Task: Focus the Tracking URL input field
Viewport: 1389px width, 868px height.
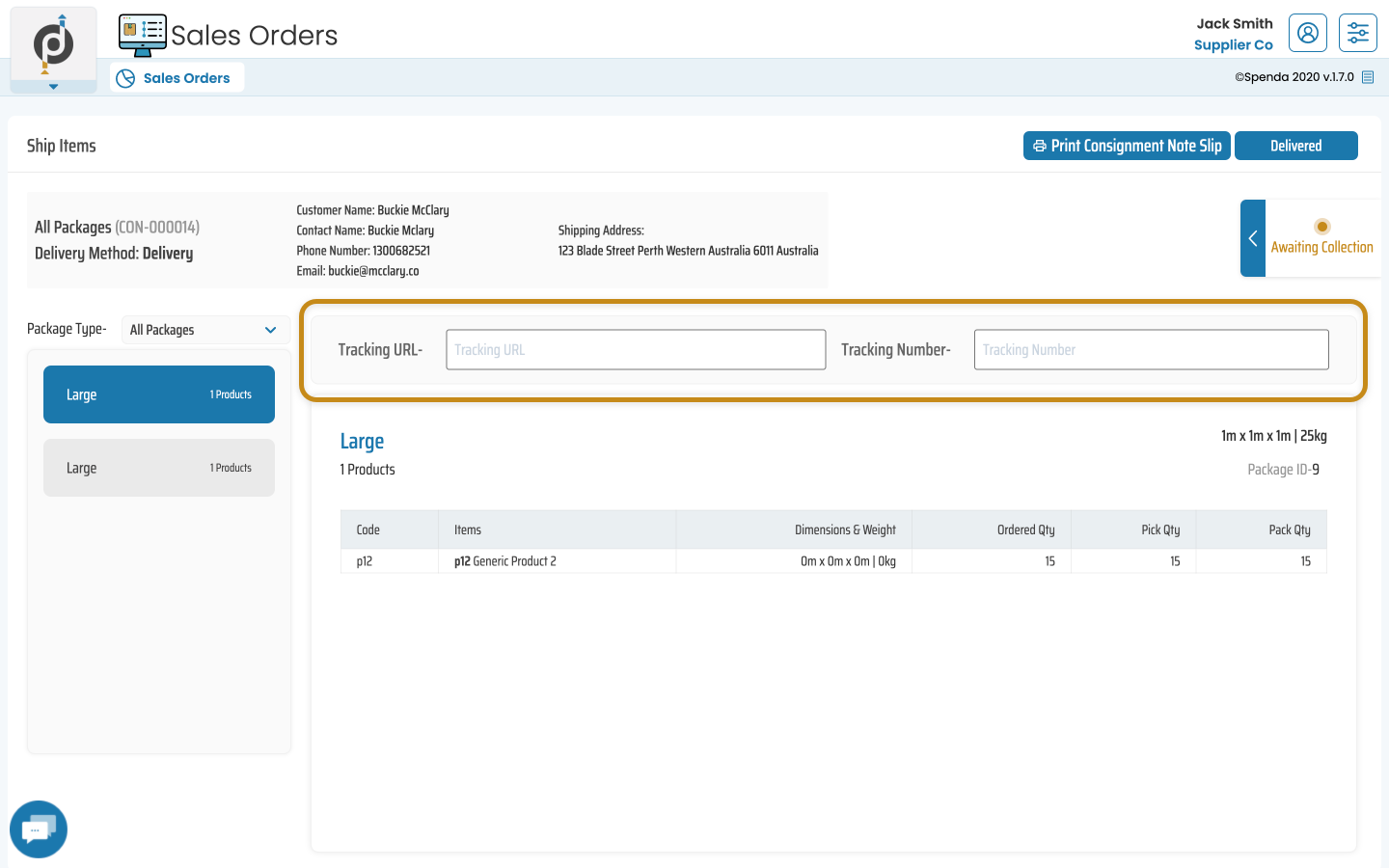Action: pos(636,350)
